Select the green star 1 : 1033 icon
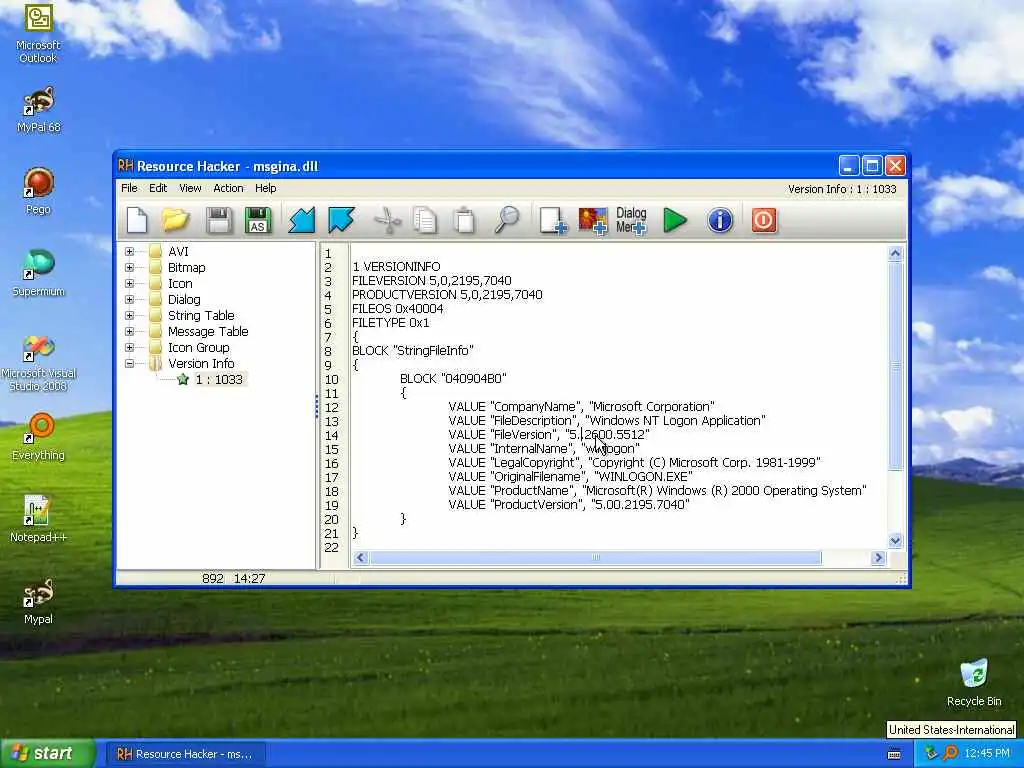 [183, 379]
